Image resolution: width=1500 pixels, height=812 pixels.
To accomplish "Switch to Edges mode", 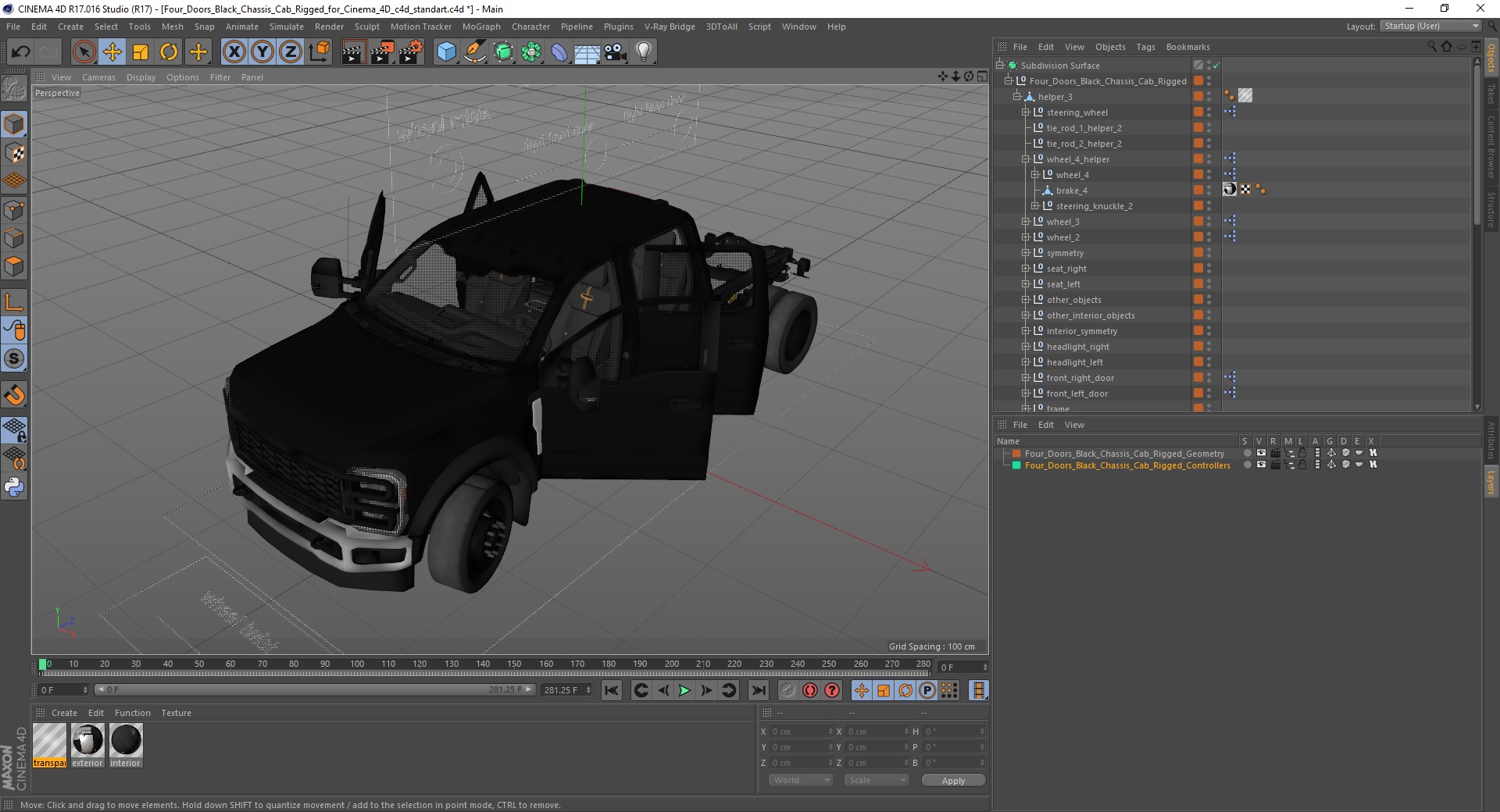I will pos(14,238).
